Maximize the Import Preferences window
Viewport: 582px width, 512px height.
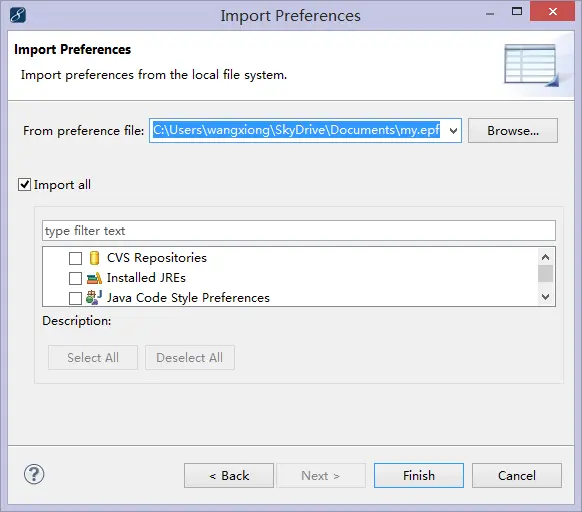(x=517, y=12)
